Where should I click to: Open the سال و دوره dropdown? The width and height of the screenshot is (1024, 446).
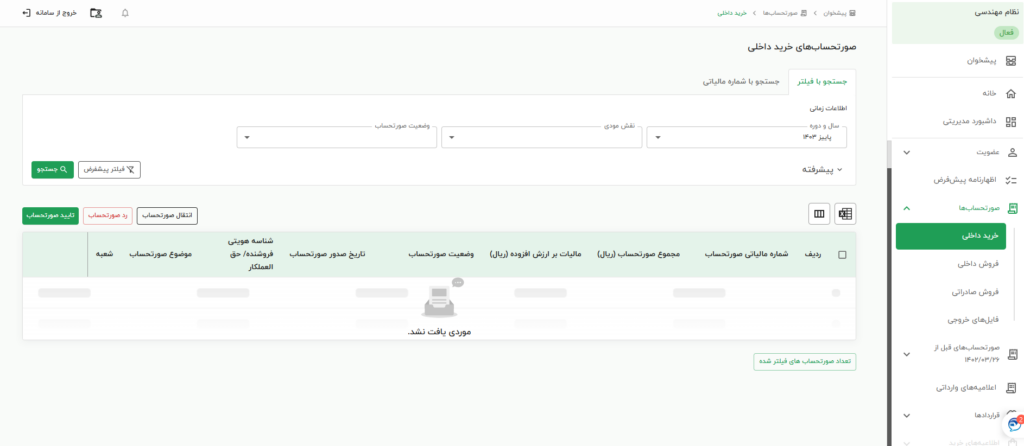[746, 137]
